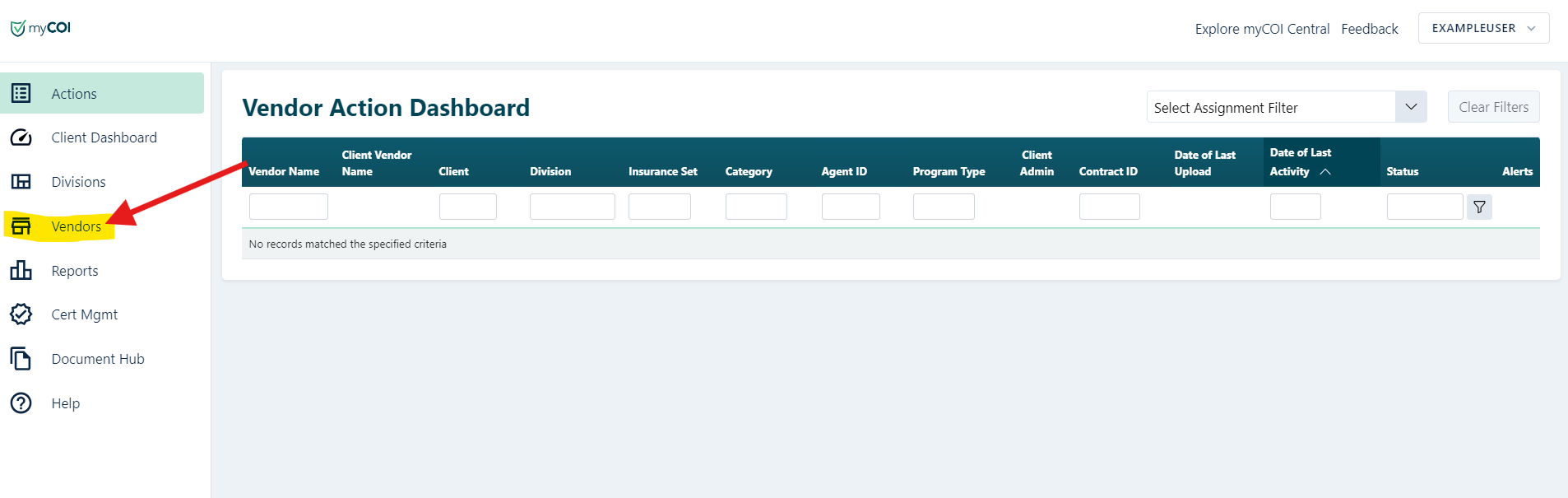Open the Reports section
The width and height of the screenshot is (1568, 498).
point(74,271)
